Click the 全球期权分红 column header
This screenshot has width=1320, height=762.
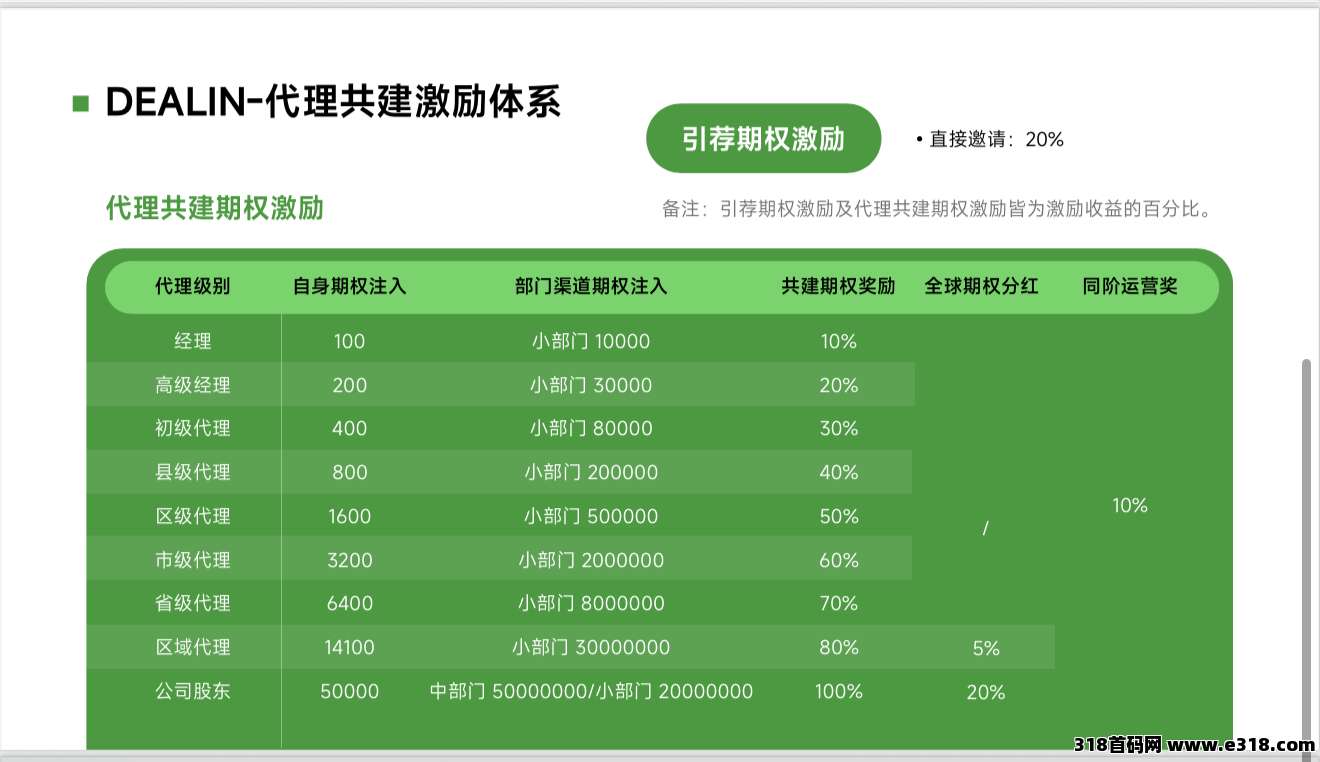coord(981,286)
